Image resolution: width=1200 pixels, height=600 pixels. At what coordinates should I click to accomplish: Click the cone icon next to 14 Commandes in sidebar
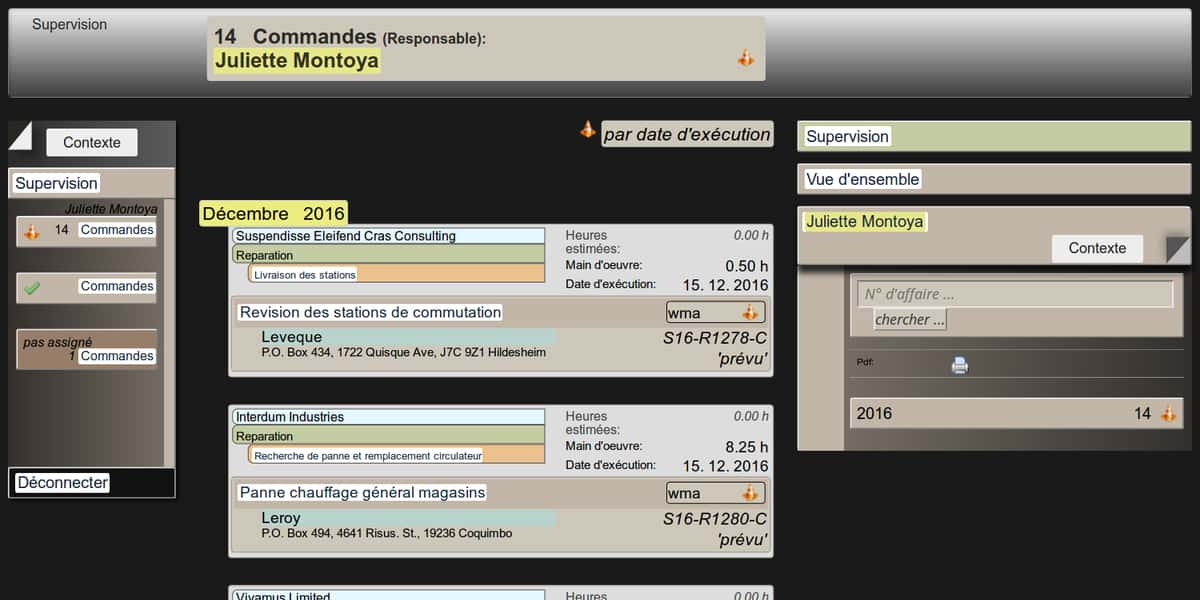tap(32, 232)
